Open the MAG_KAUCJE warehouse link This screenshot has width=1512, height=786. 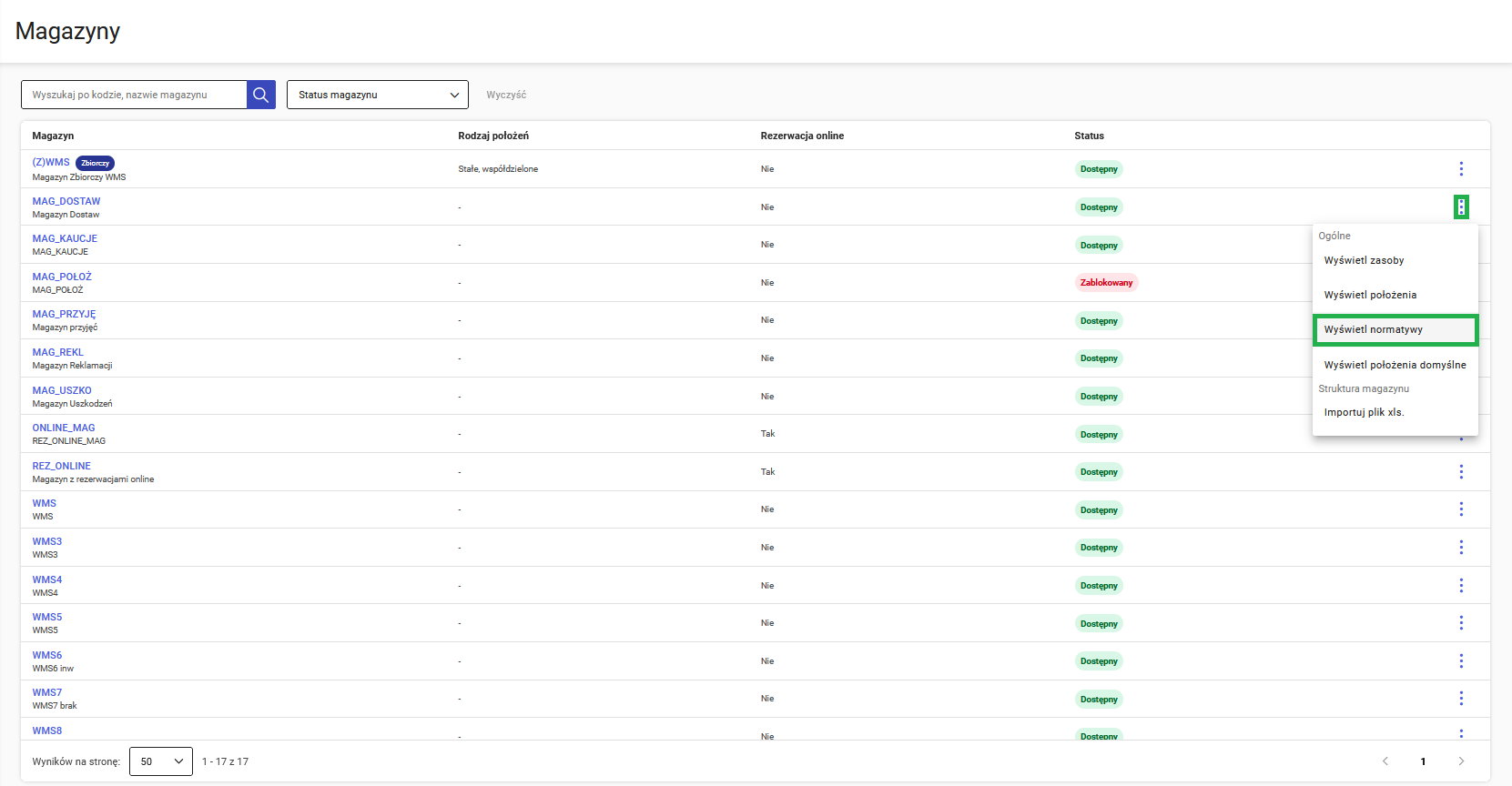(65, 238)
